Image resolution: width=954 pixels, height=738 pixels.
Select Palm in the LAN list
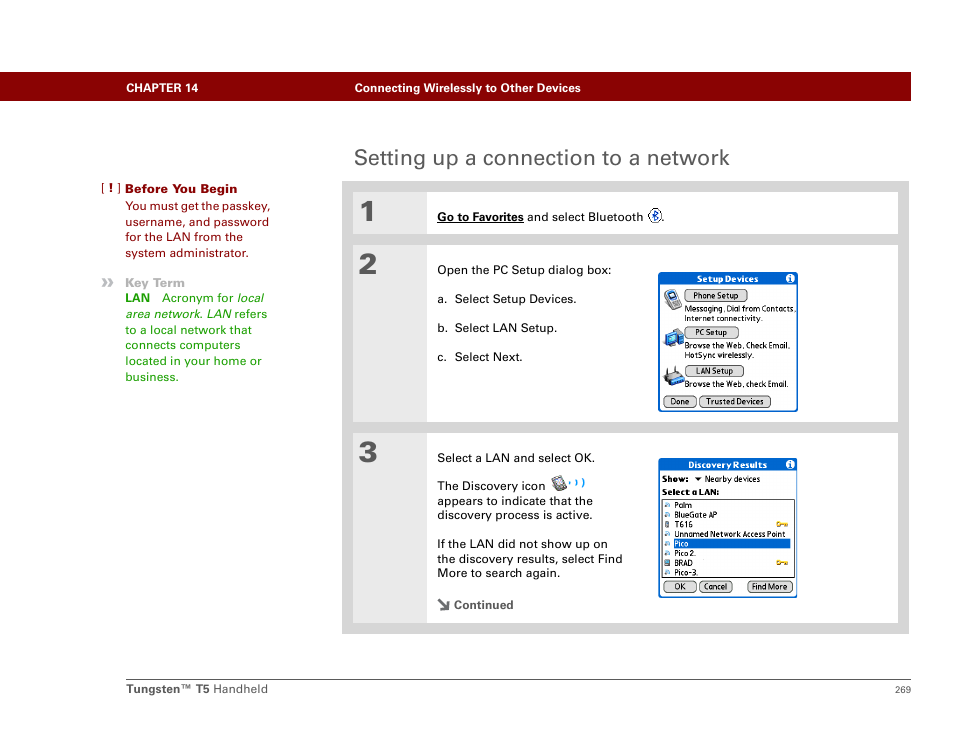(x=683, y=505)
